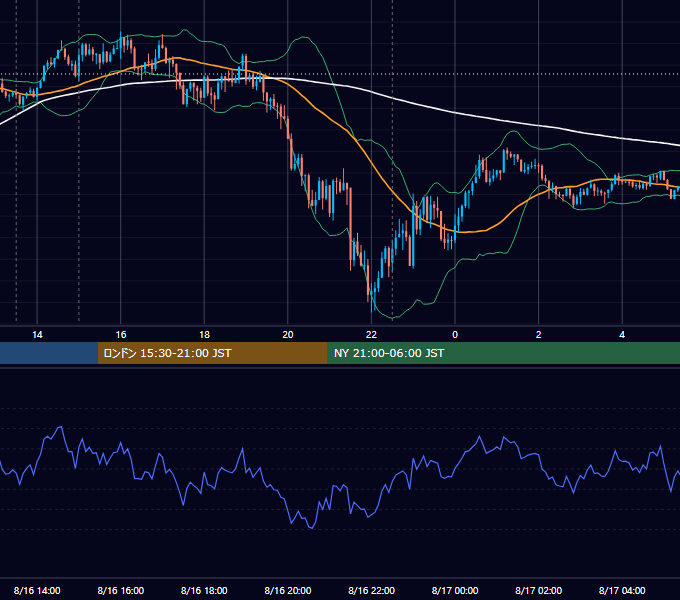Click the NY 21:00-06:00 JST session bar

tap(503, 353)
